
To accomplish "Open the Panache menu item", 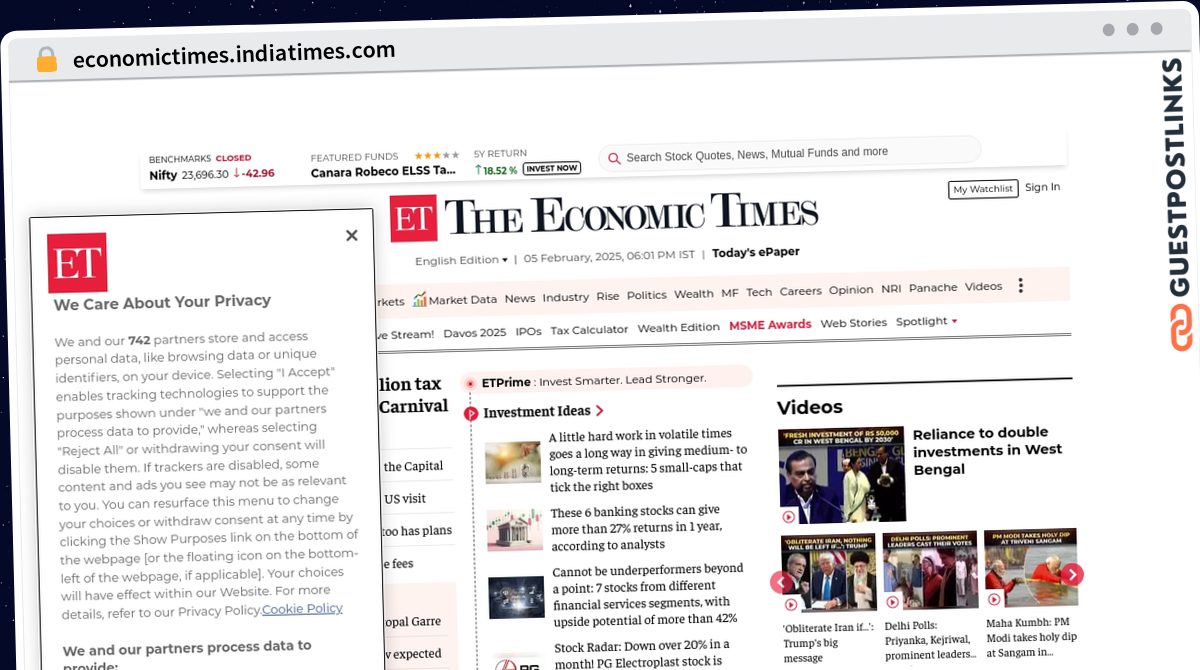I will pos(933,288).
